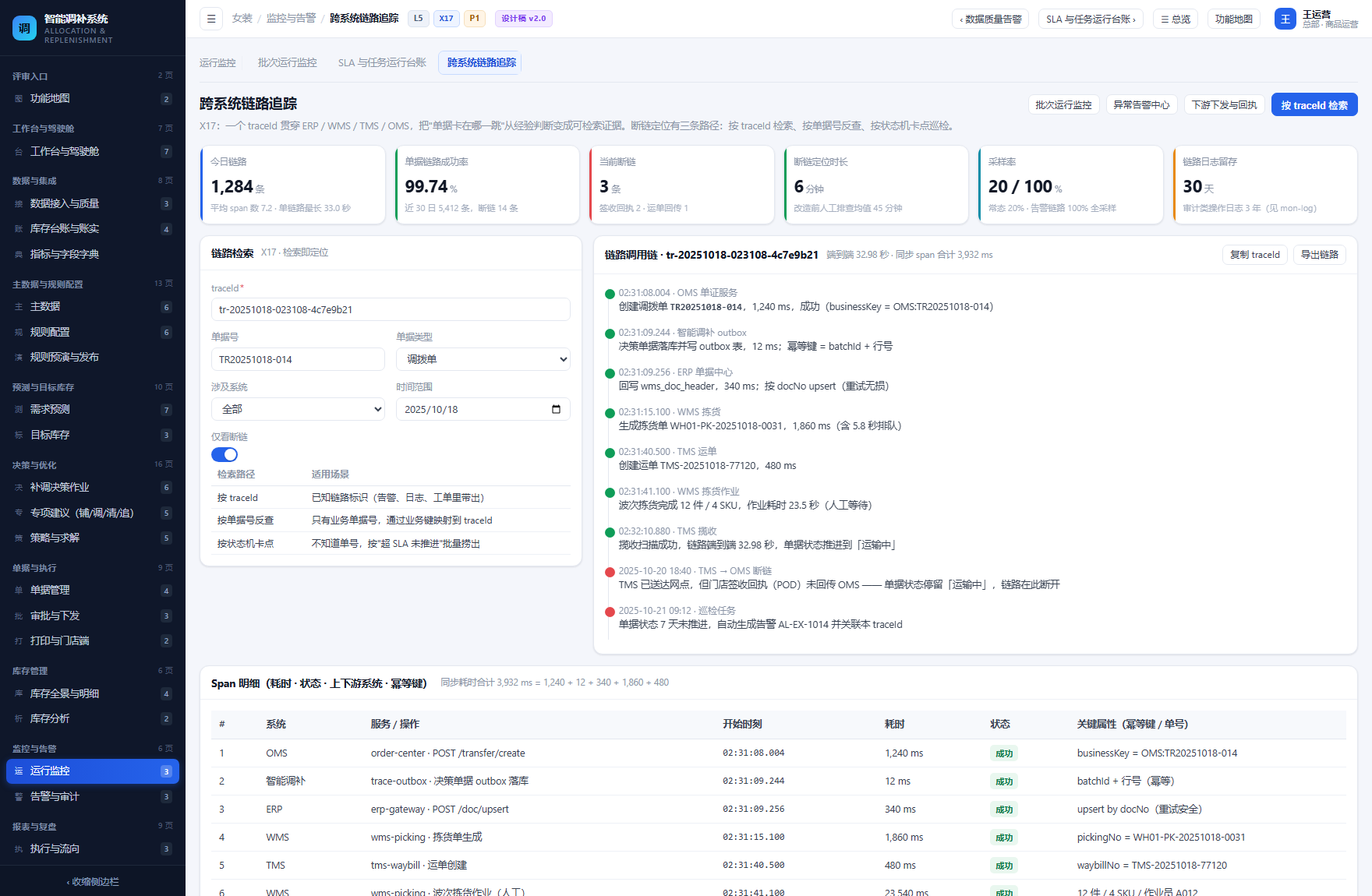Open the SLA 与任务运行台账 chevron button in top bar
The height and width of the screenshot is (896, 1372).
click(x=1091, y=19)
